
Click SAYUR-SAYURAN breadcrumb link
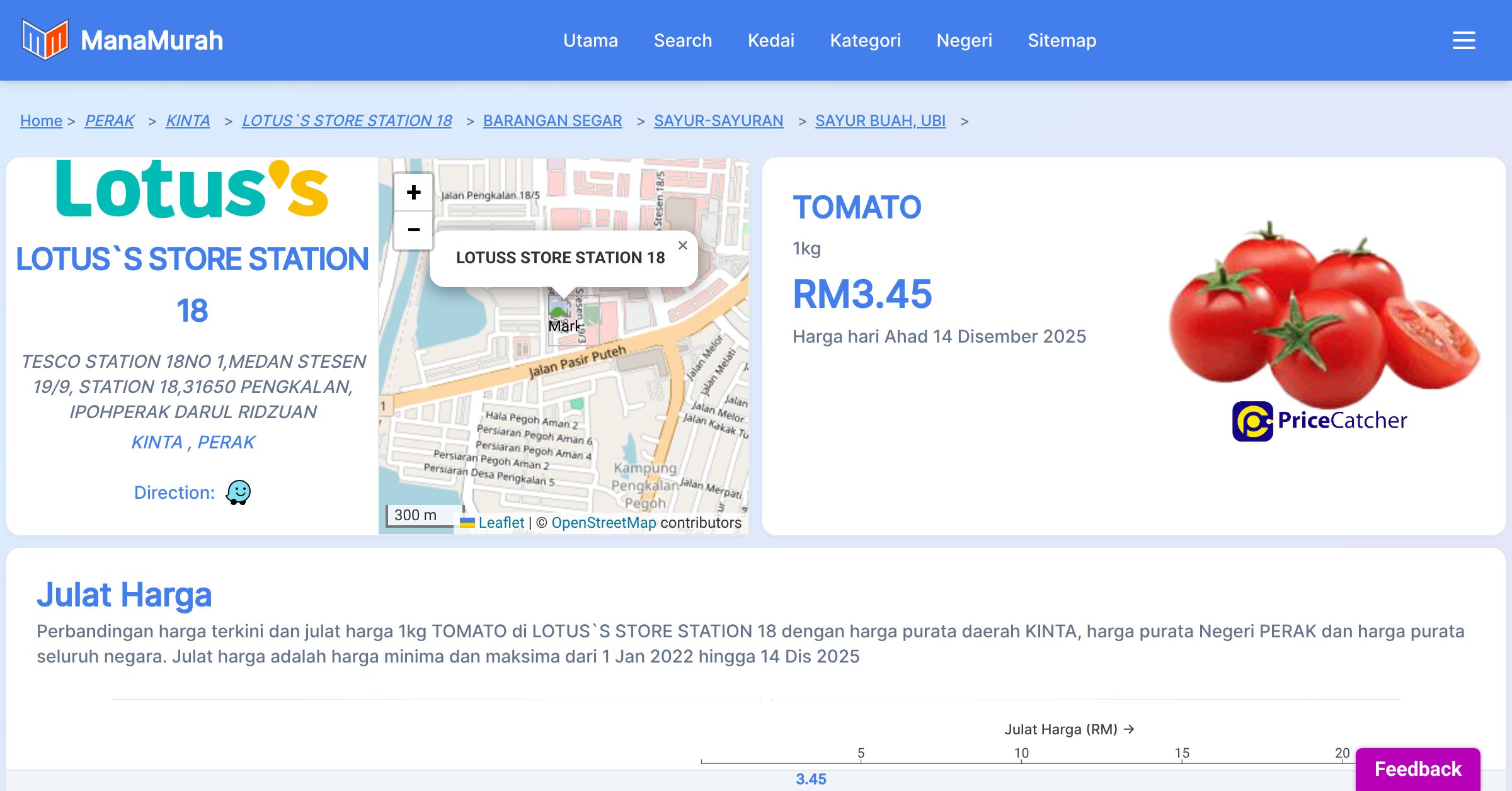coord(718,120)
